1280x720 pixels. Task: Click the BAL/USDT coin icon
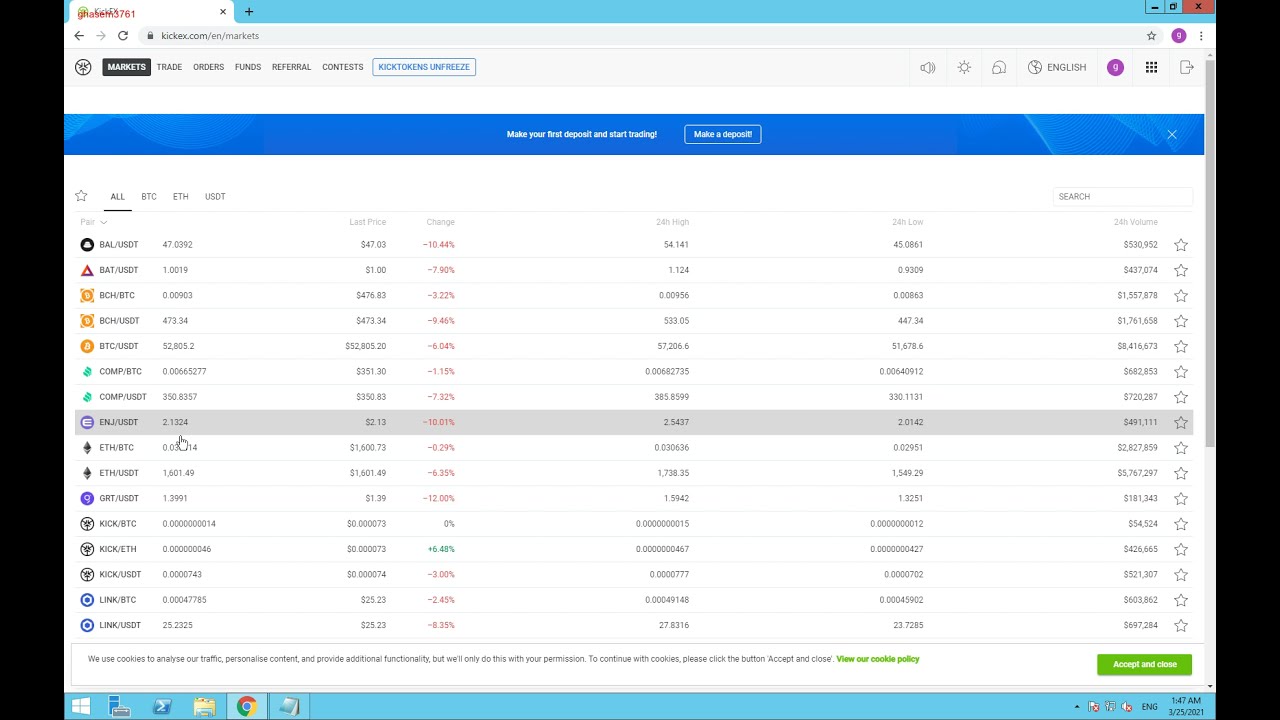[87, 244]
